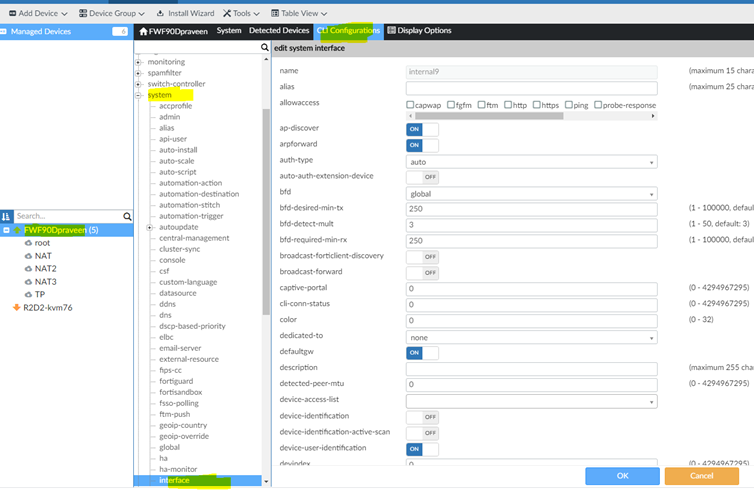The width and height of the screenshot is (754, 490).
Task: Click the bfd-desired-min-tx field
Action: (531, 209)
